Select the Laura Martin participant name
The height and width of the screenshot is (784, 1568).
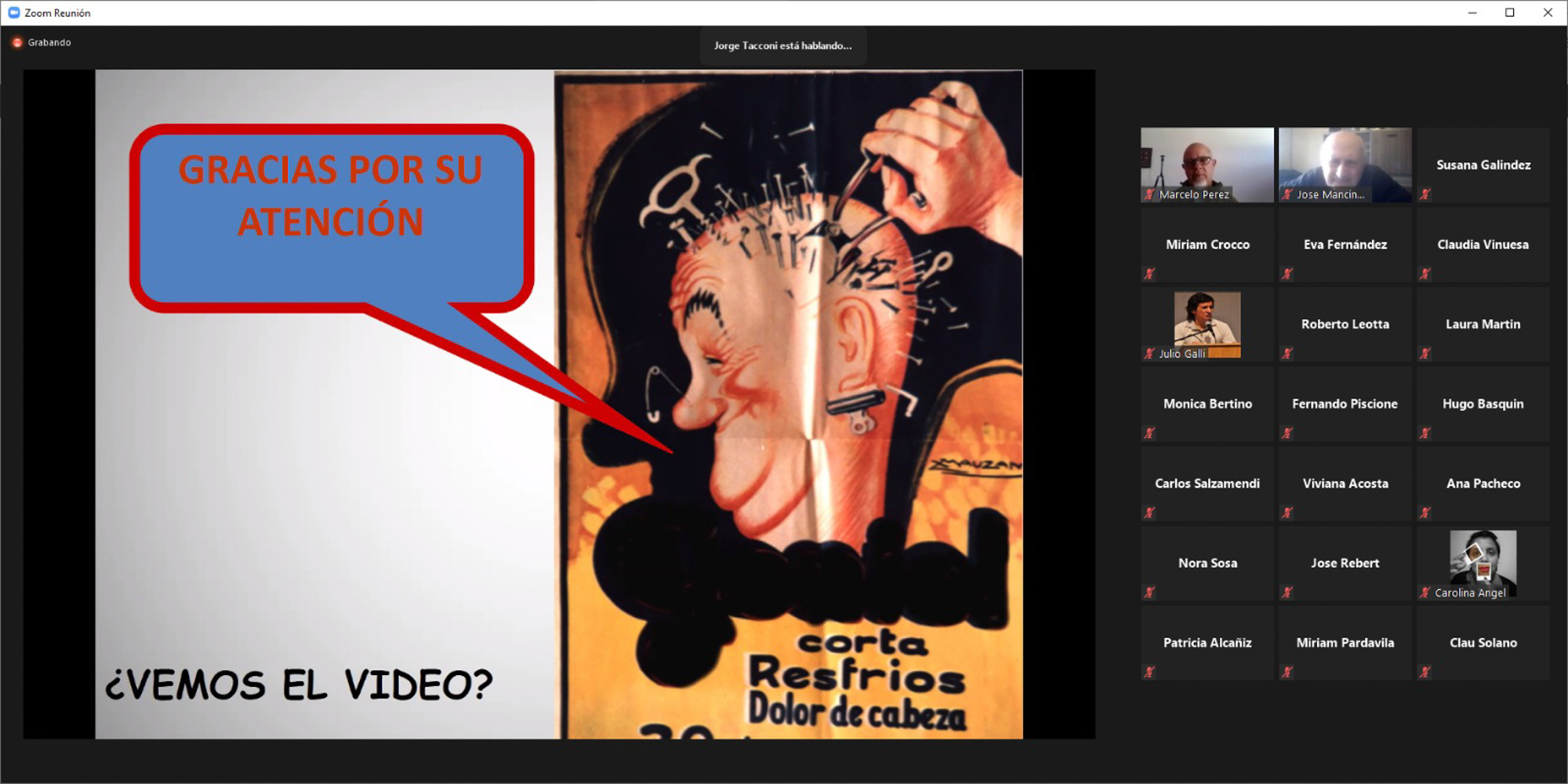click(1483, 324)
